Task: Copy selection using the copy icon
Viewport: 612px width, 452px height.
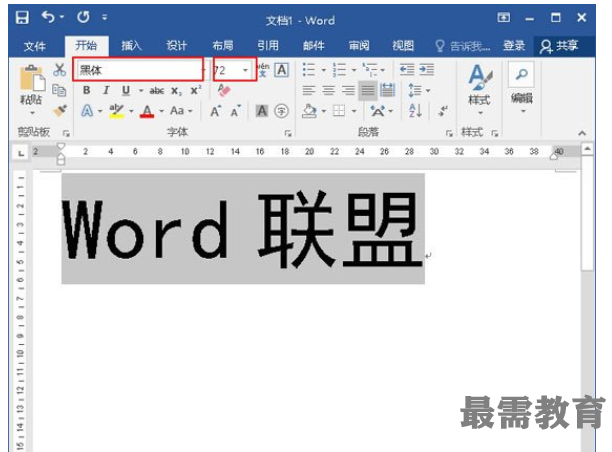Action: pyautogui.click(x=59, y=91)
